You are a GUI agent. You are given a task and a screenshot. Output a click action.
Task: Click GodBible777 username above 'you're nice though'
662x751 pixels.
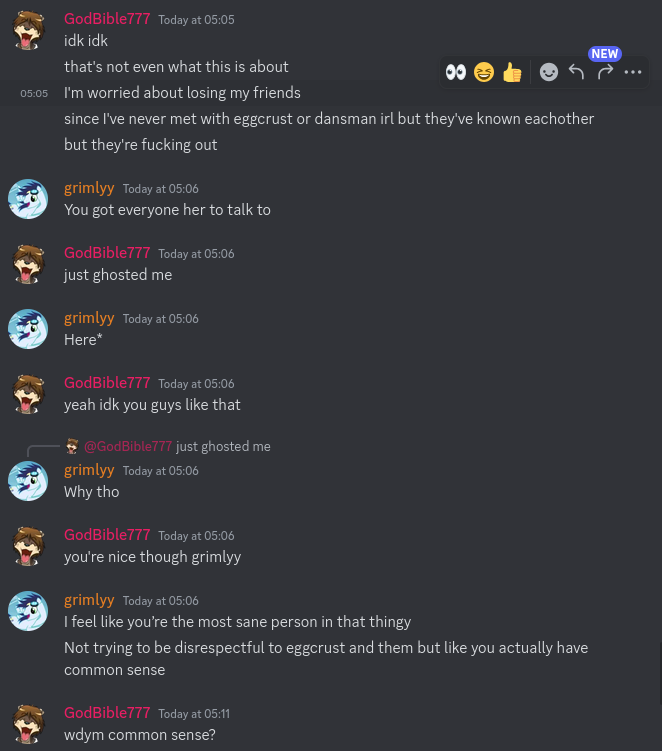pos(107,535)
